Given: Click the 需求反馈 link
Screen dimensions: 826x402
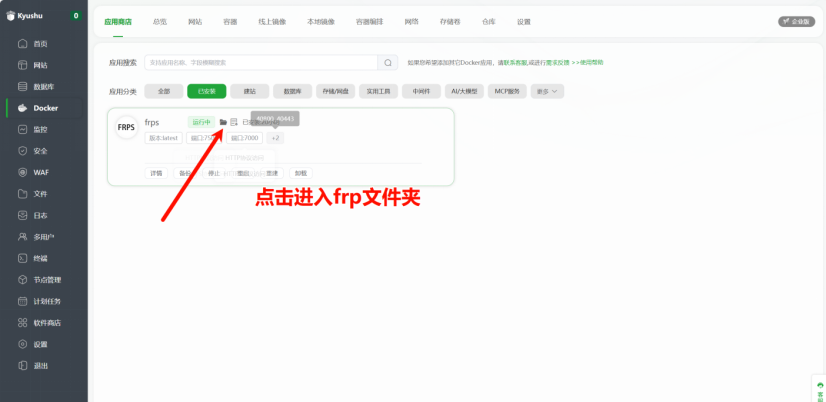Looking at the screenshot, I should point(557,62).
